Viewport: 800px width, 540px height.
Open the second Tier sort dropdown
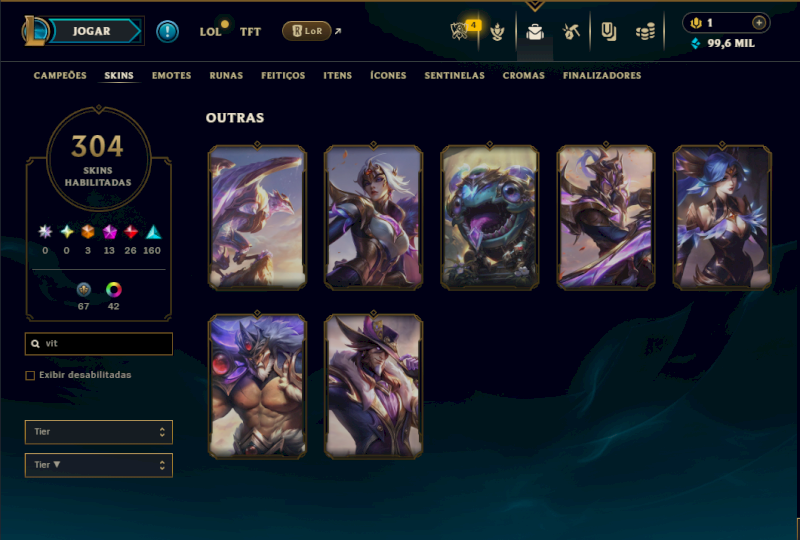(98, 465)
